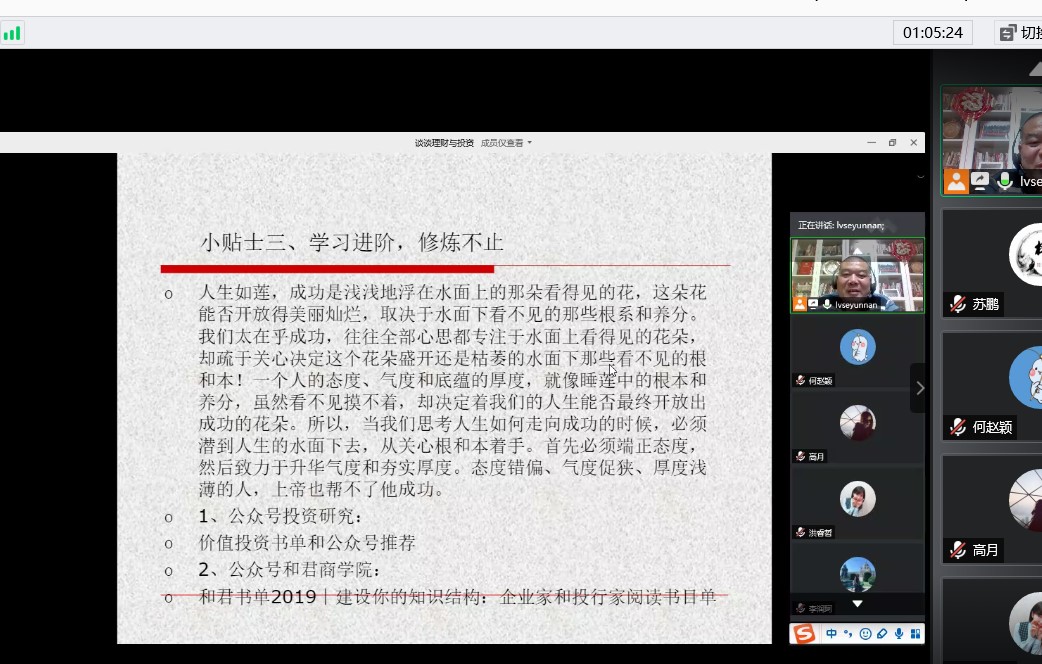Toggle the Sogou punctuation mode button
This screenshot has height=664, width=1042.
point(848,633)
